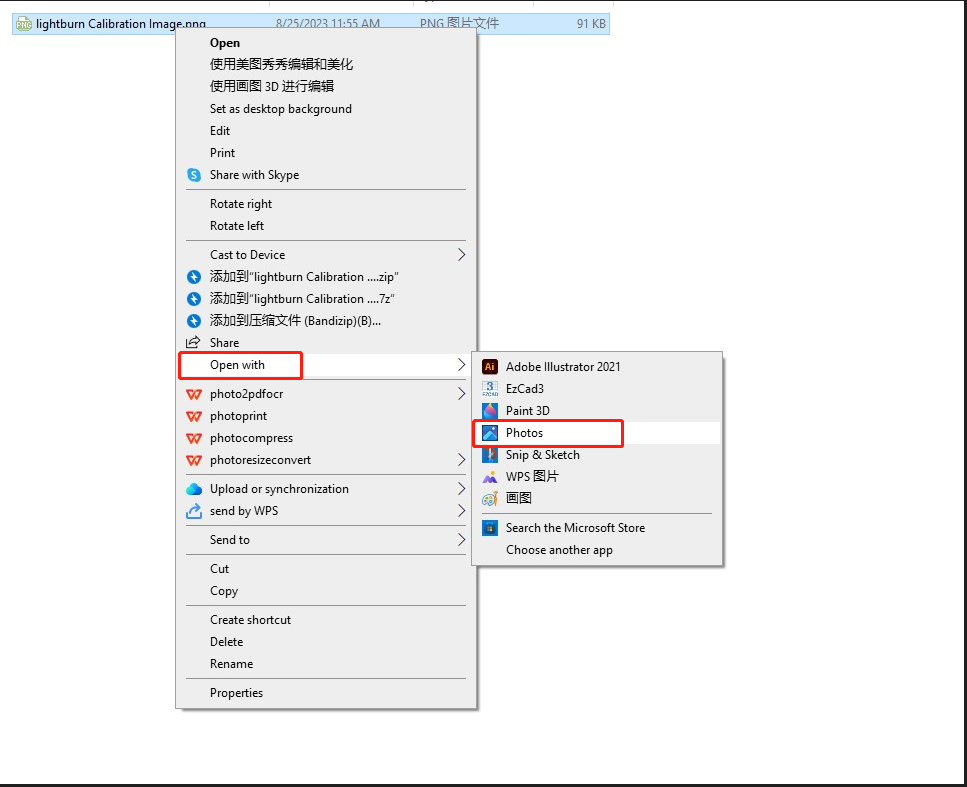Click the 8/25/2023 11:55 AM date cell
This screenshot has height=787, width=967.
pos(327,24)
